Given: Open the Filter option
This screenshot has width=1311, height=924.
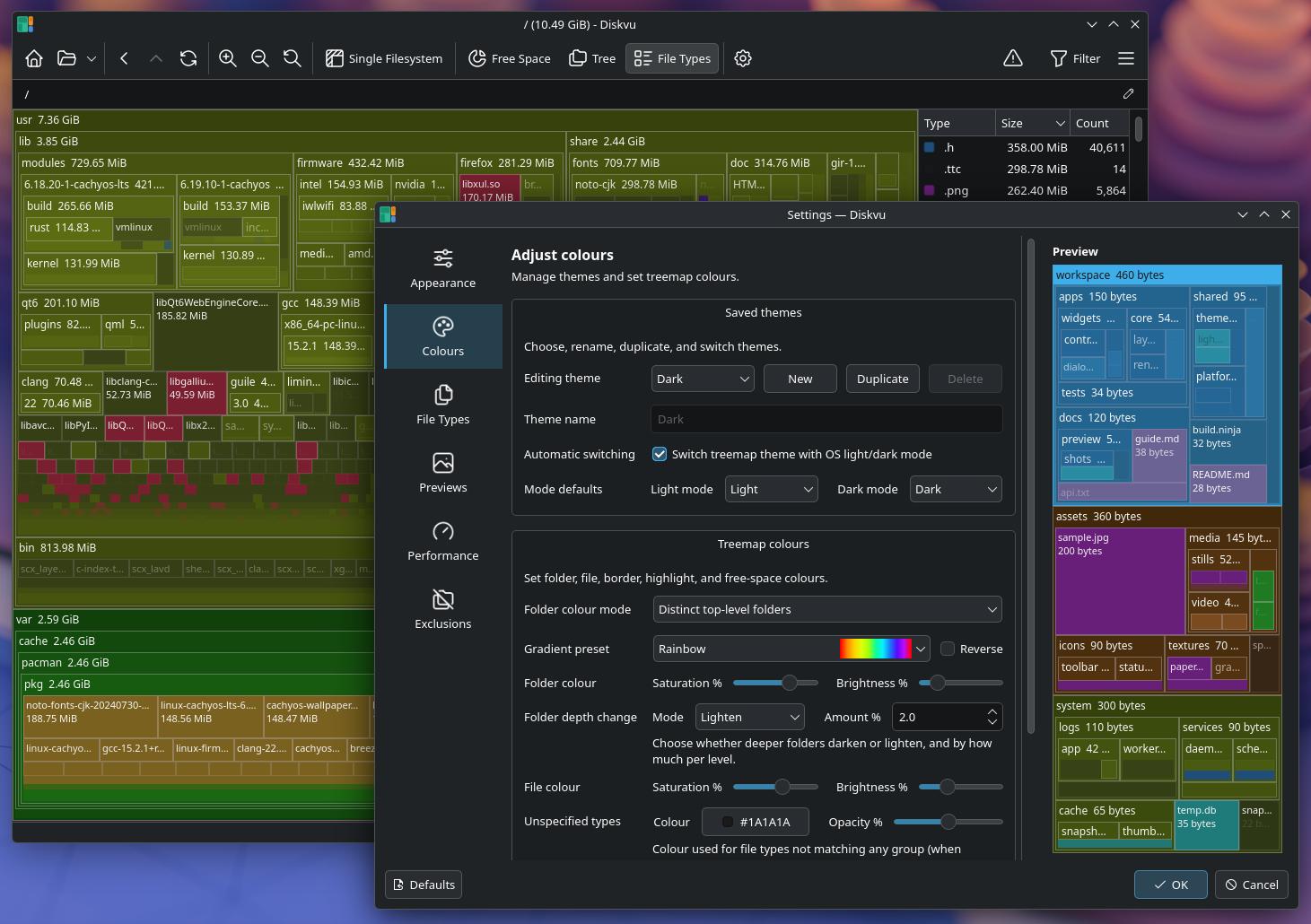Looking at the screenshot, I should pos(1075,58).
